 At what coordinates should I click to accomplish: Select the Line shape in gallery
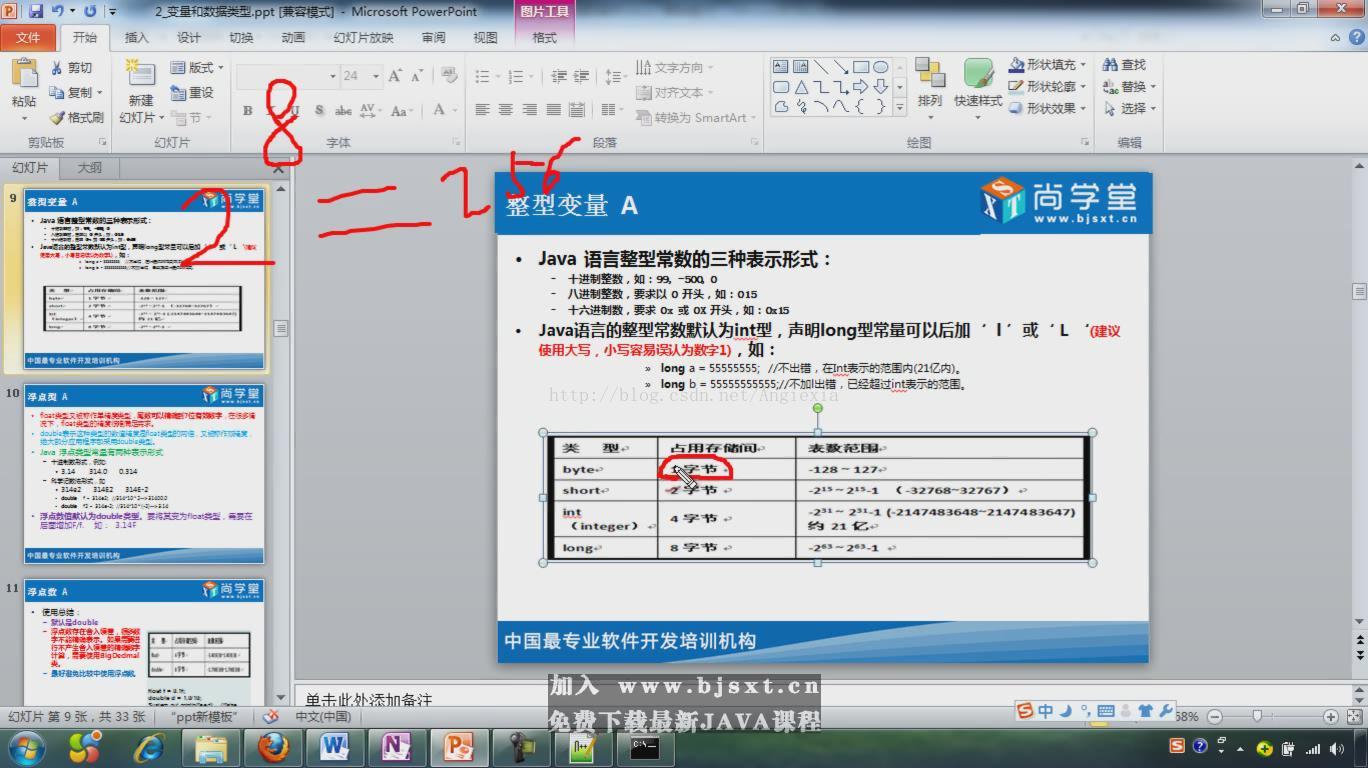click(x=821, y=67)
